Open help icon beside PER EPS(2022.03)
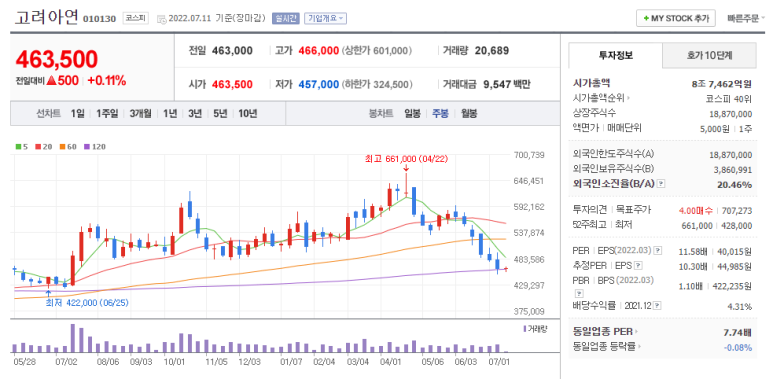This screenshot has height=379, width=773. click(658, 251)
